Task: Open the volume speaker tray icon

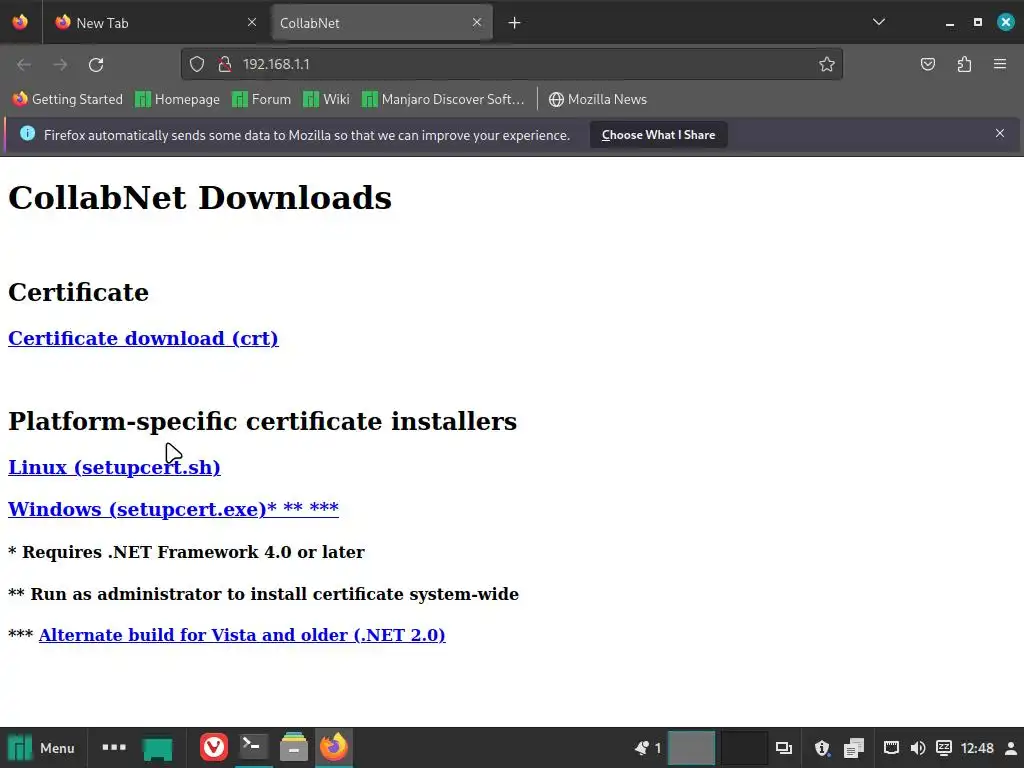Action: pyautogui.click(x=918, y=748)
